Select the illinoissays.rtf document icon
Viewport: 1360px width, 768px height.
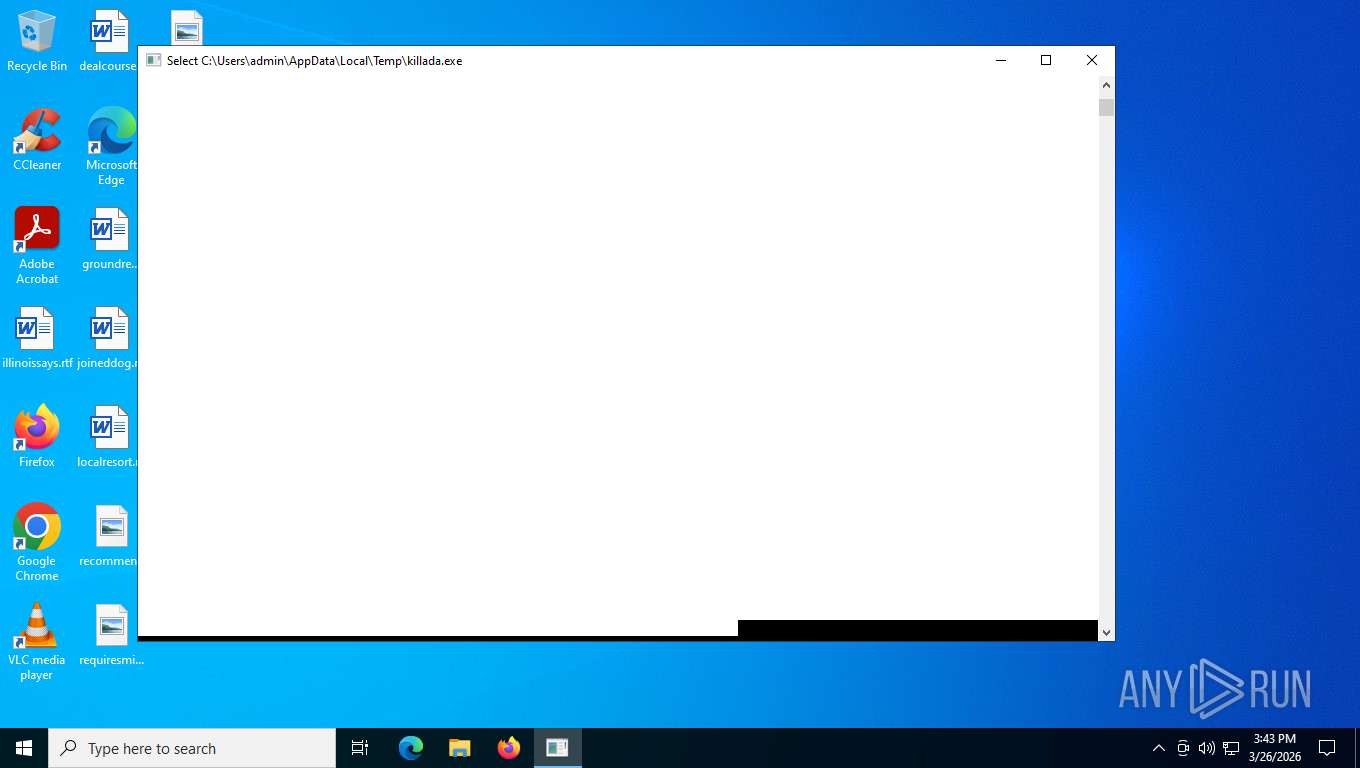[x=37, y=337]
